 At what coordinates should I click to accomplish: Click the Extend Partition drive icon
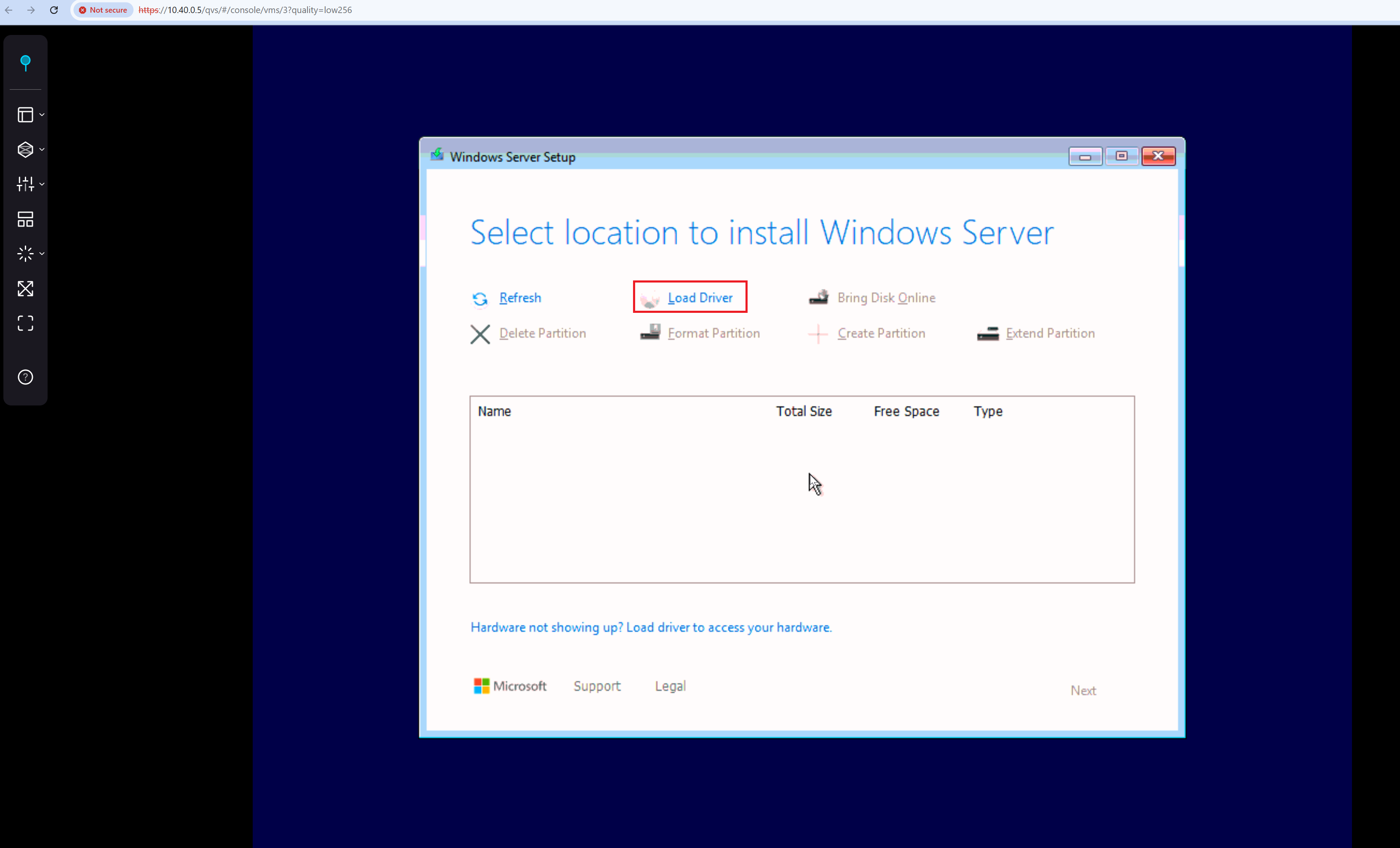coord(988,334)
